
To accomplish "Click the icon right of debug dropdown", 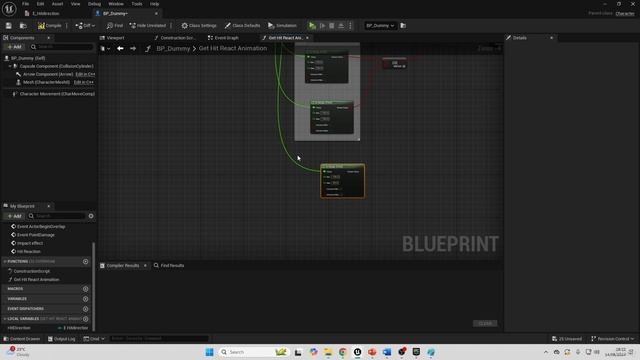I will 403,26.
